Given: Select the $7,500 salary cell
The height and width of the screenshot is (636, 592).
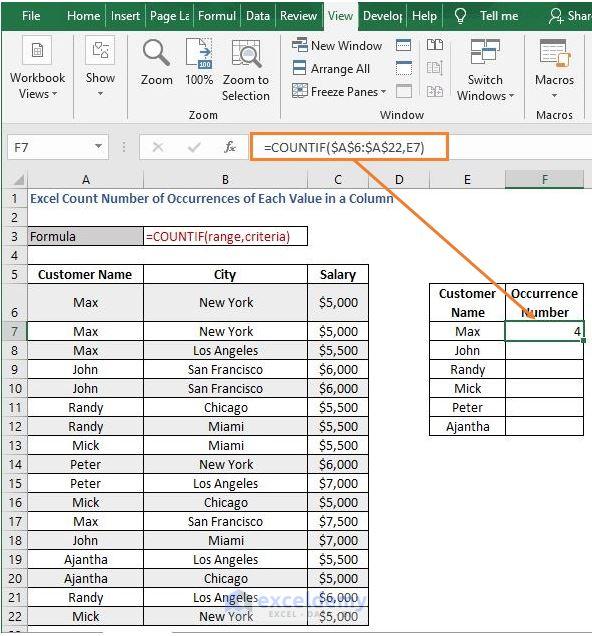Looking at the screenshot, I should click(338, 522).
